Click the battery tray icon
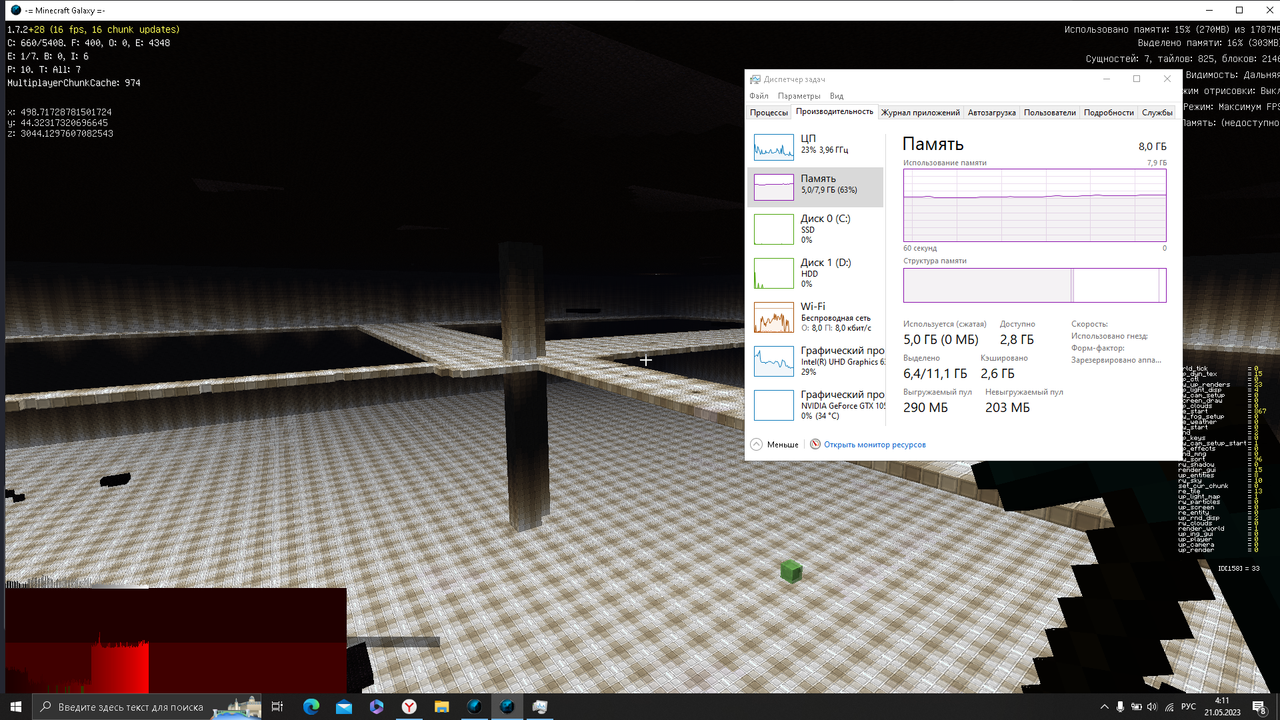This screenshot has height=720, width=1280. tap(1138, 707)
